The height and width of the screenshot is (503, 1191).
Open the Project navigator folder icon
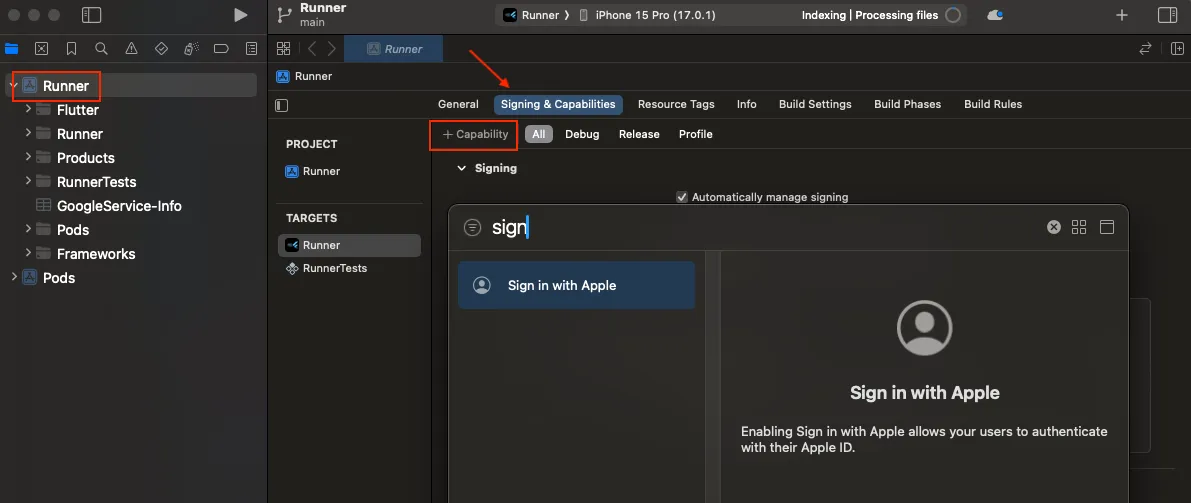(11, 49)
